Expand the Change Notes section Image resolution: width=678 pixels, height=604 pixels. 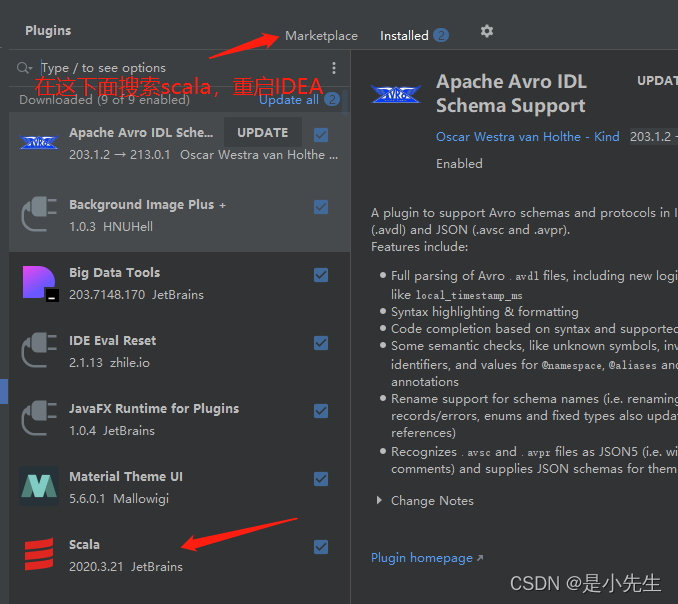click(x=379, y=500)
